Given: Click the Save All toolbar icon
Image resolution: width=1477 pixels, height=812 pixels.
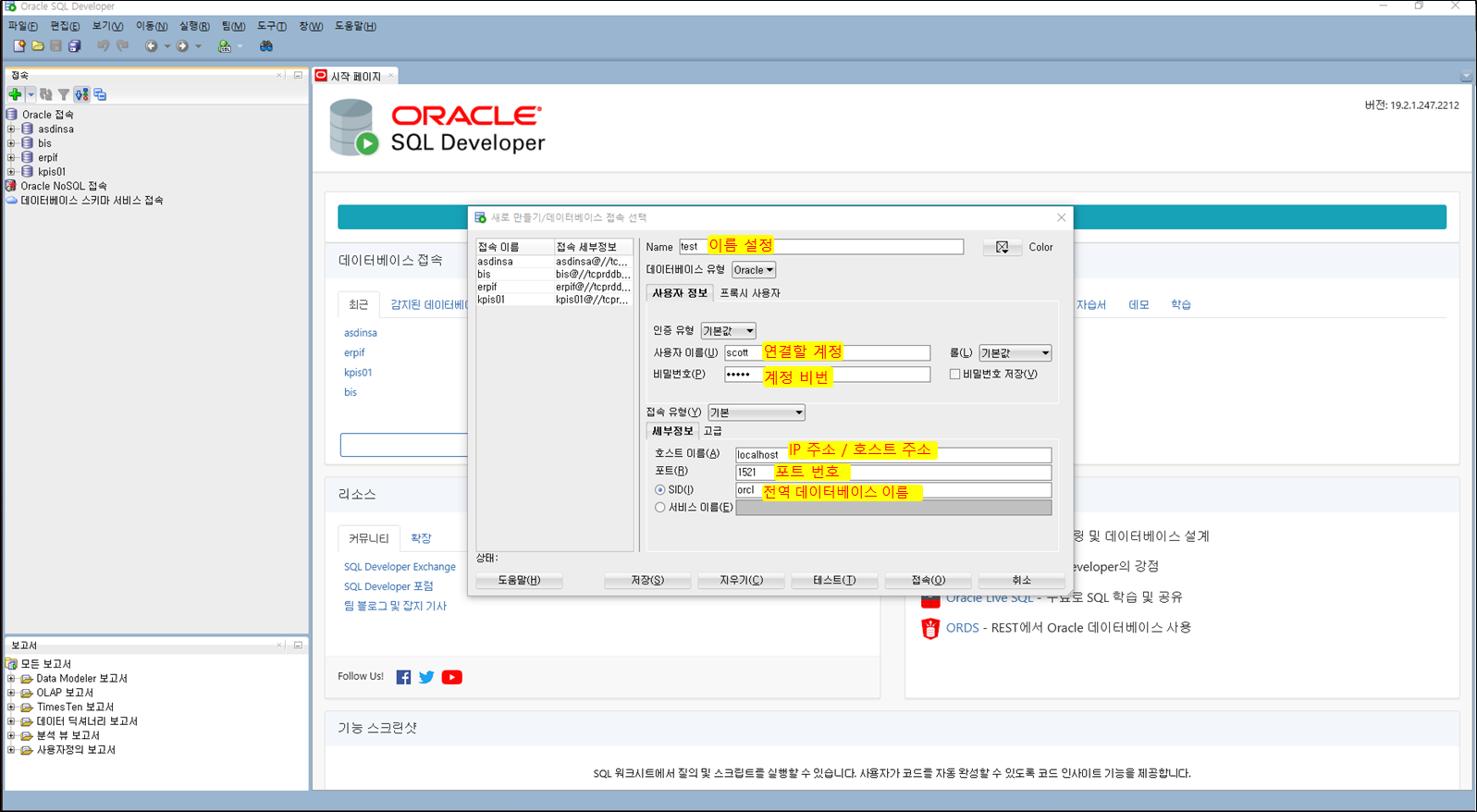Looking at the screenshot, I should click(75, 45).
